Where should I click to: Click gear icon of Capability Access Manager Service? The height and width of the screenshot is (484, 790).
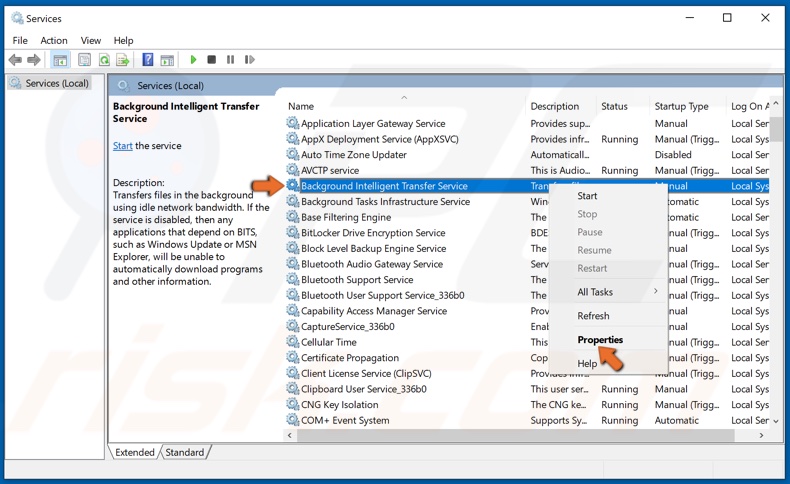coord(293,310)
